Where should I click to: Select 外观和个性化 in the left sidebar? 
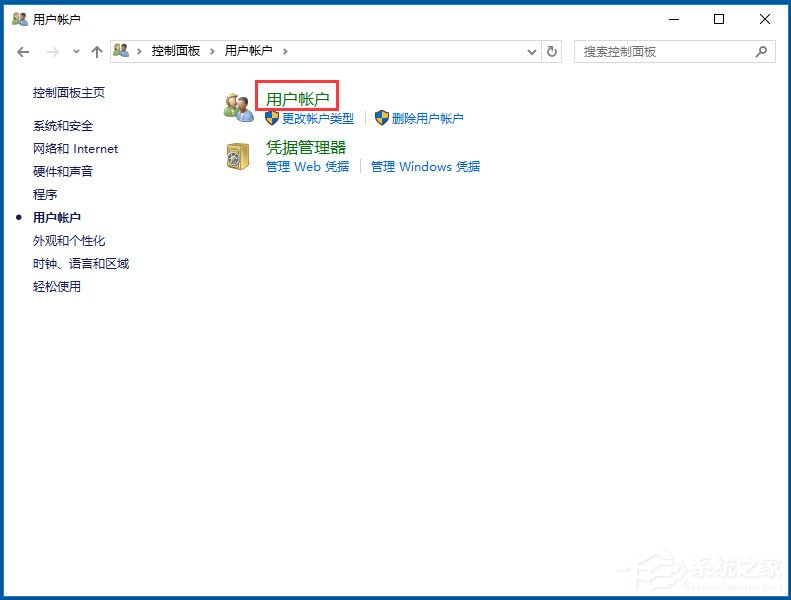click(69, 241)
